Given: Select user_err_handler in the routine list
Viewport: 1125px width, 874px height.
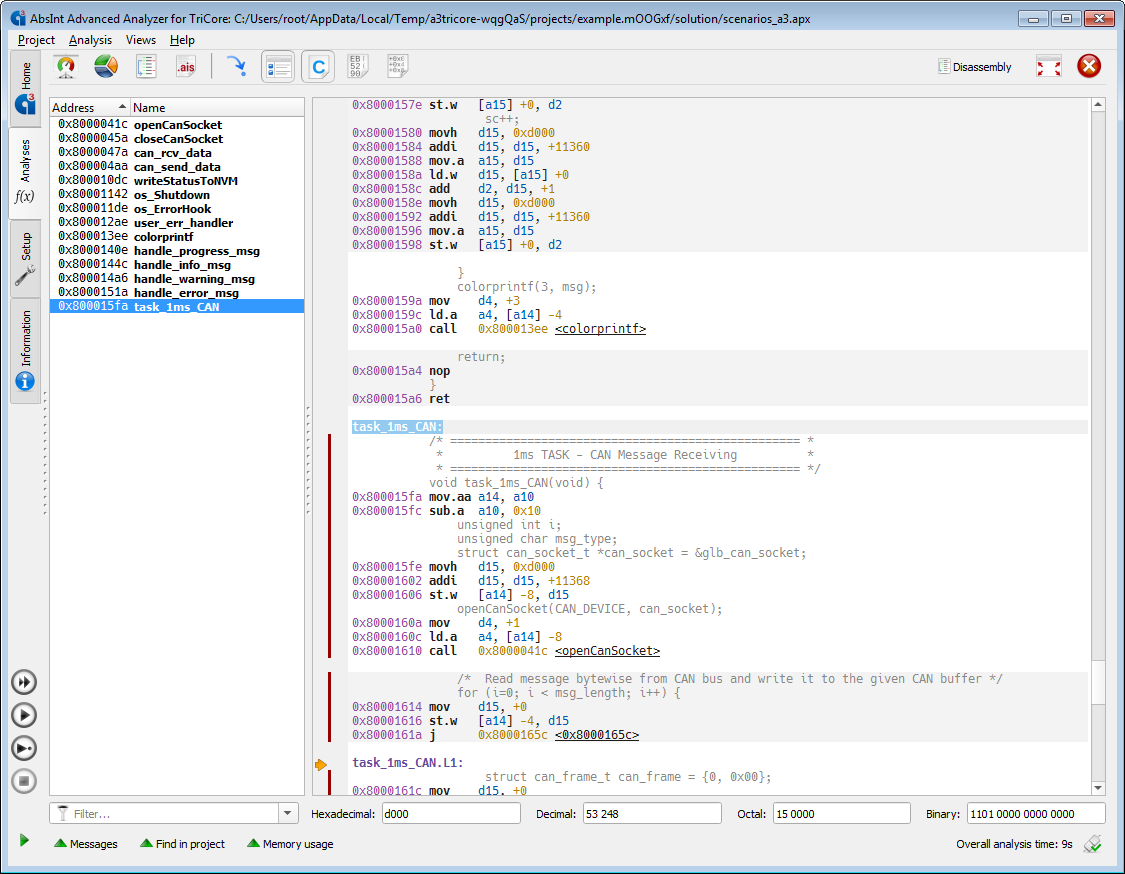Looking at the screenshot, I should point(177,222).
